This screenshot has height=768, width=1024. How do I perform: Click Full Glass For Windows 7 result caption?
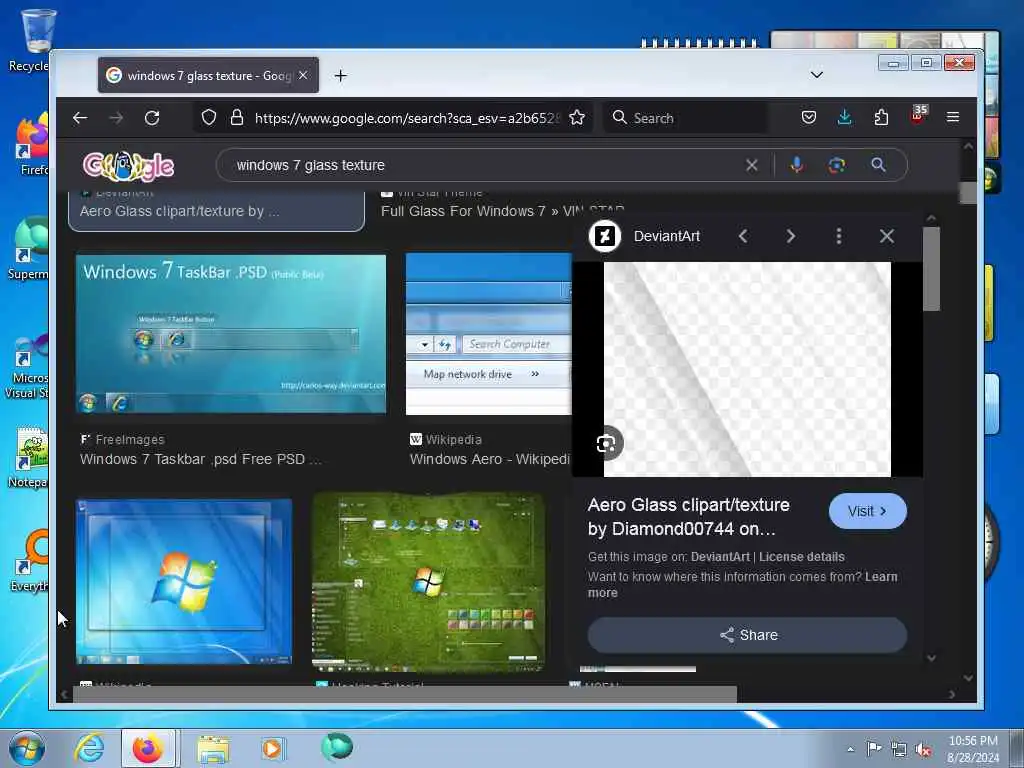tap(502, 211)
